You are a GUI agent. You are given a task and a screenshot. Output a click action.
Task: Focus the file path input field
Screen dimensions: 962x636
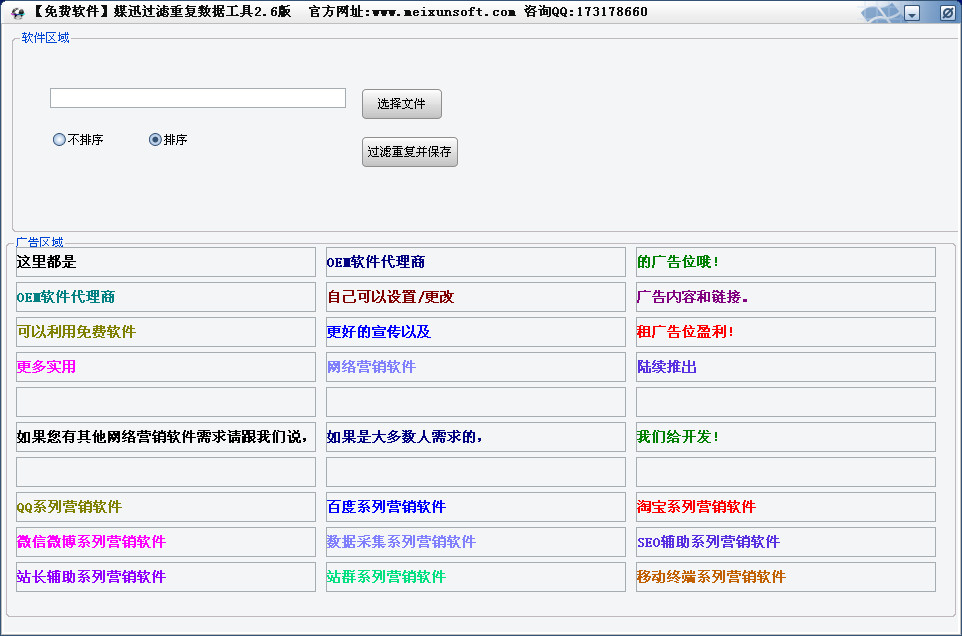tap(198, 98)
